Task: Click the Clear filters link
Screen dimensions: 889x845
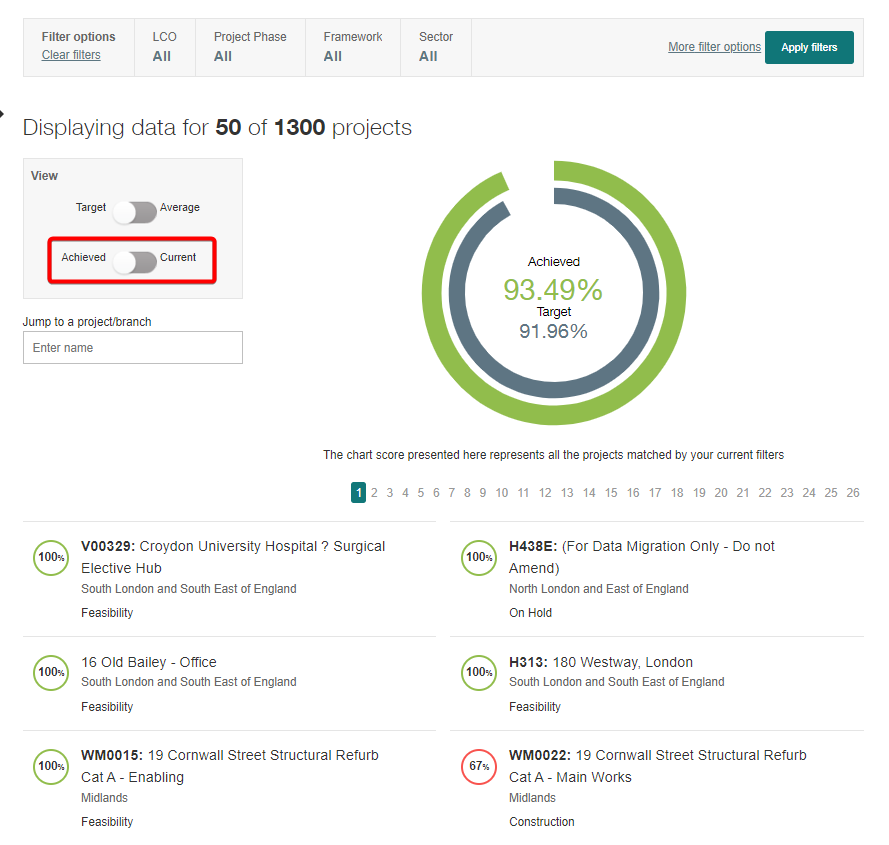Action: [x=71, y=55]
